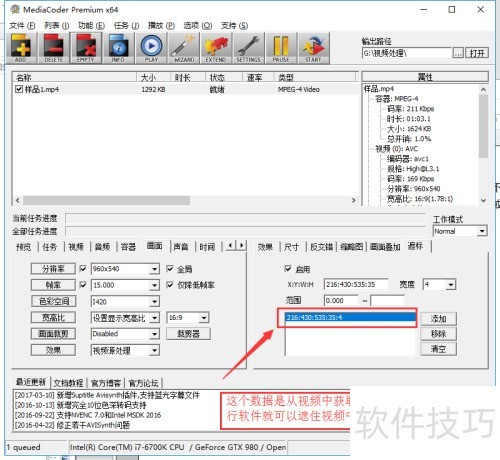Click the 打开 output path button
The width and height of the screenshot is (500, 460).
point(477,53)
